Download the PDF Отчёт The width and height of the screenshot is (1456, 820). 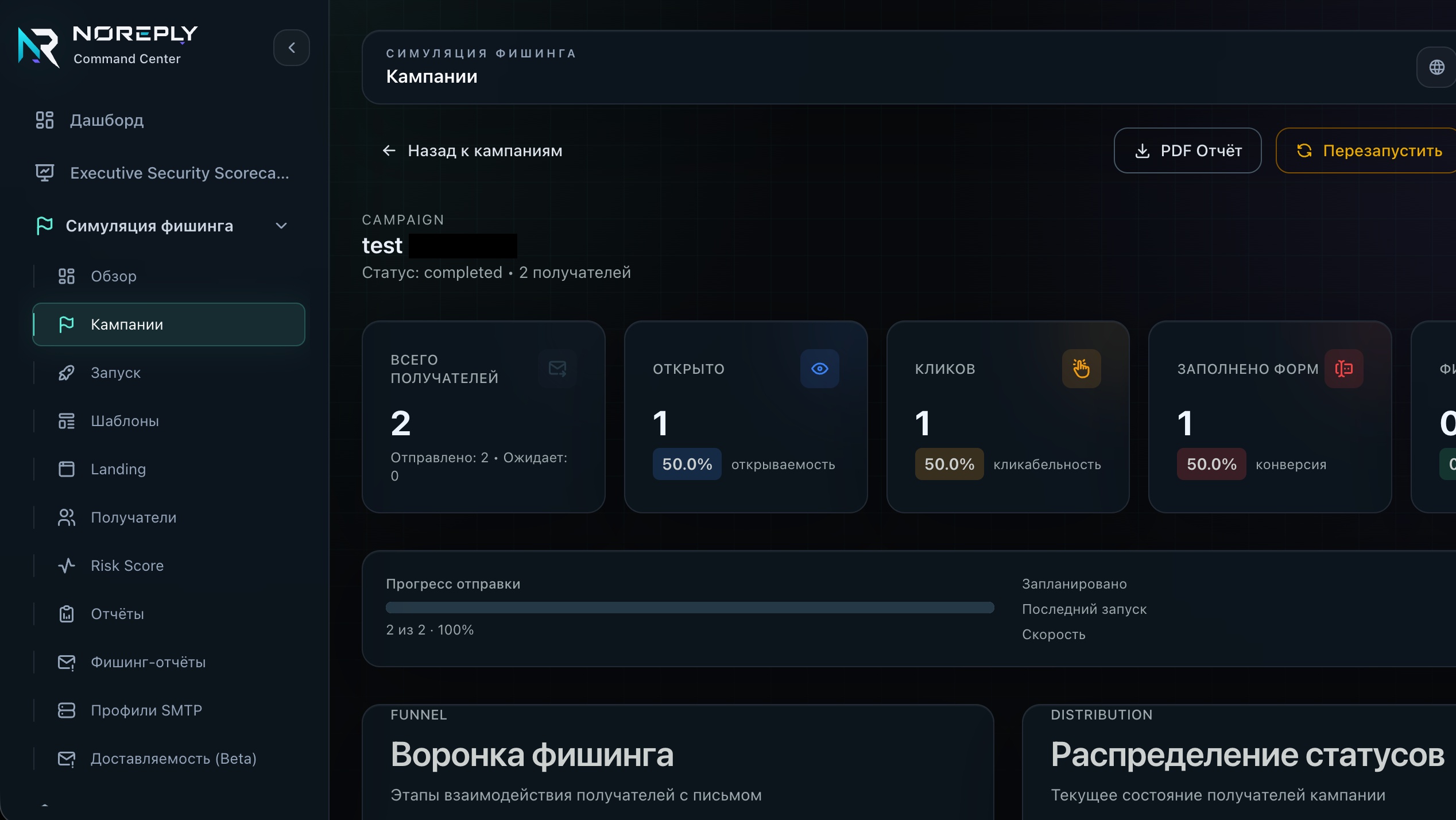coord(1187,150)
